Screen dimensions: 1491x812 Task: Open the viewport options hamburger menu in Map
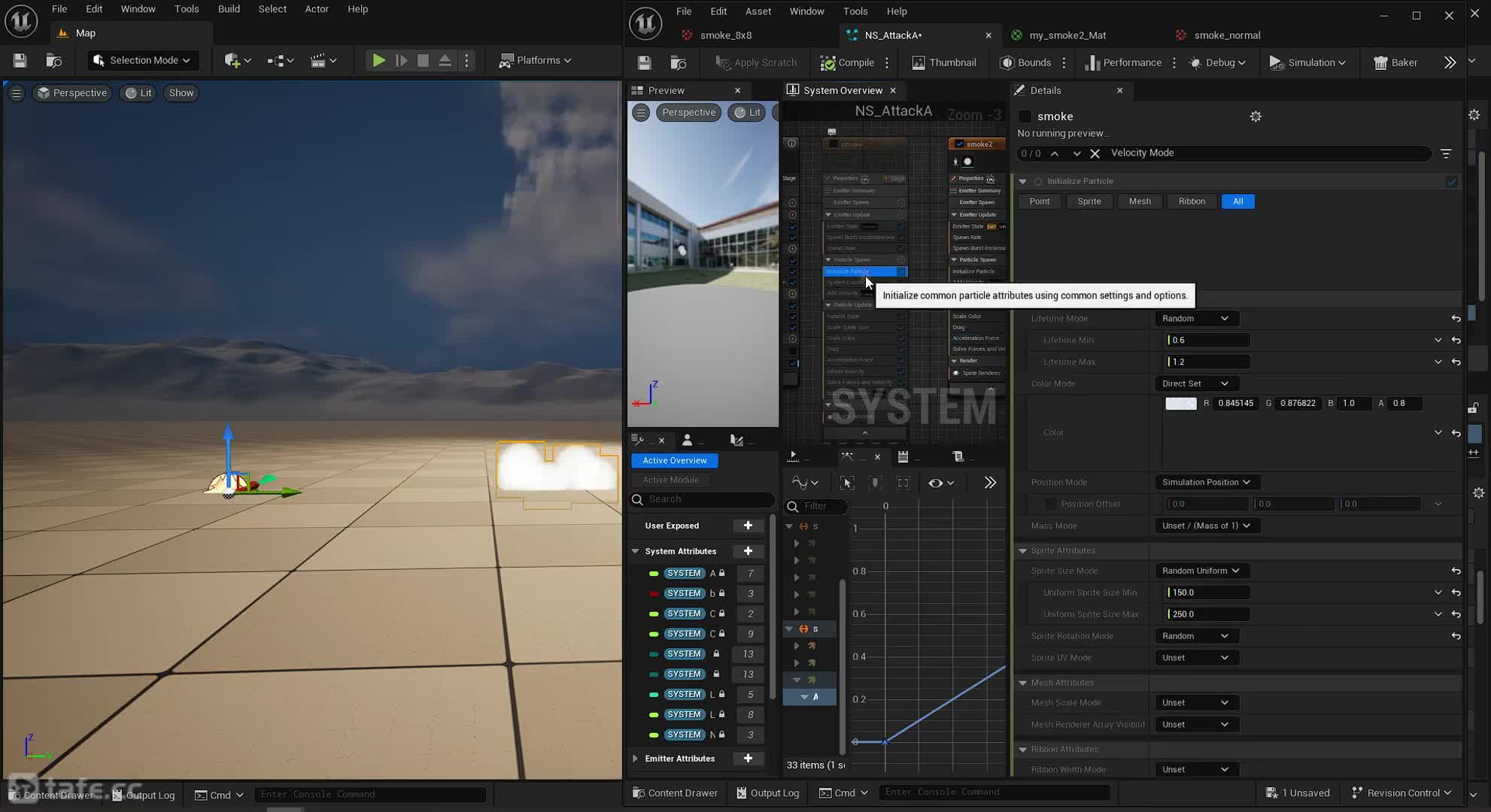click(x=16, y=92)
